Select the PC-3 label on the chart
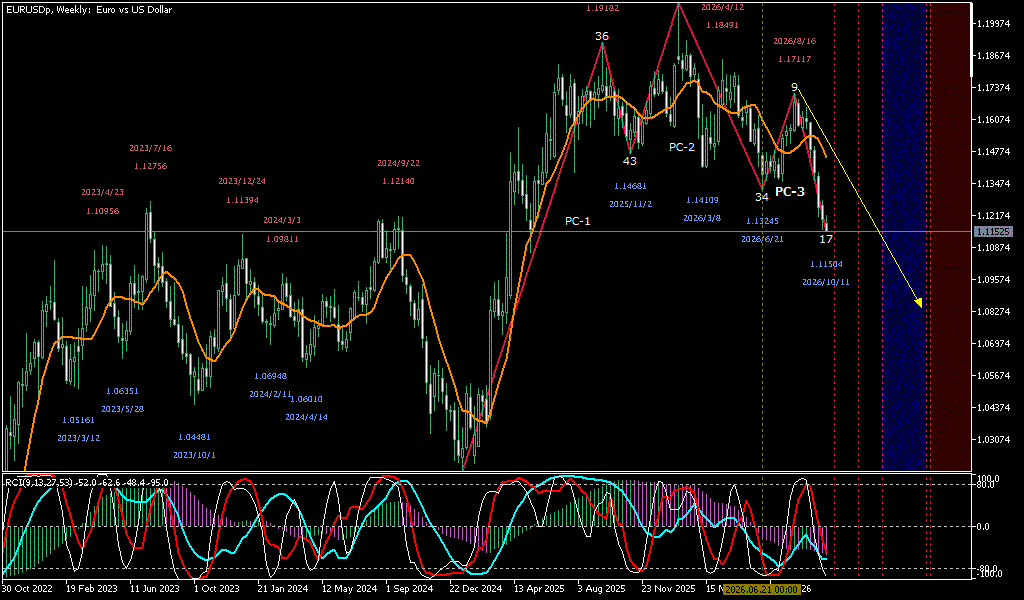The height and width of the screenshot is (600, 1024). [x=790, y=192]
